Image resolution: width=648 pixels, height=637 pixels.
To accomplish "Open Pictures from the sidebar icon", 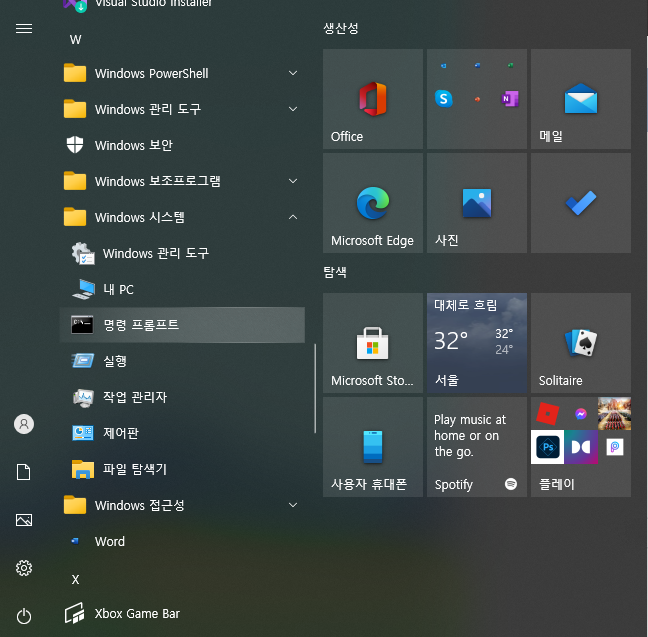I will [x=24, y=520].
